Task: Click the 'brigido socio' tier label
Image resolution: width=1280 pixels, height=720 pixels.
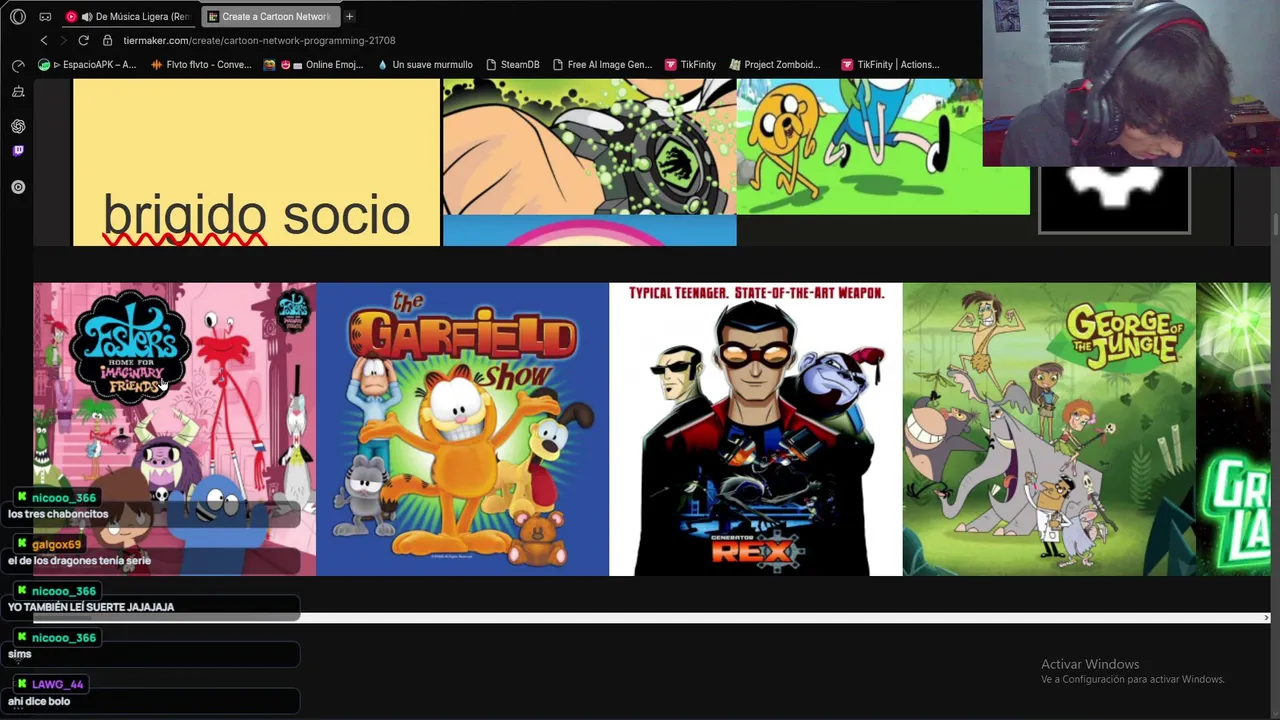Action: coord(256,214)
